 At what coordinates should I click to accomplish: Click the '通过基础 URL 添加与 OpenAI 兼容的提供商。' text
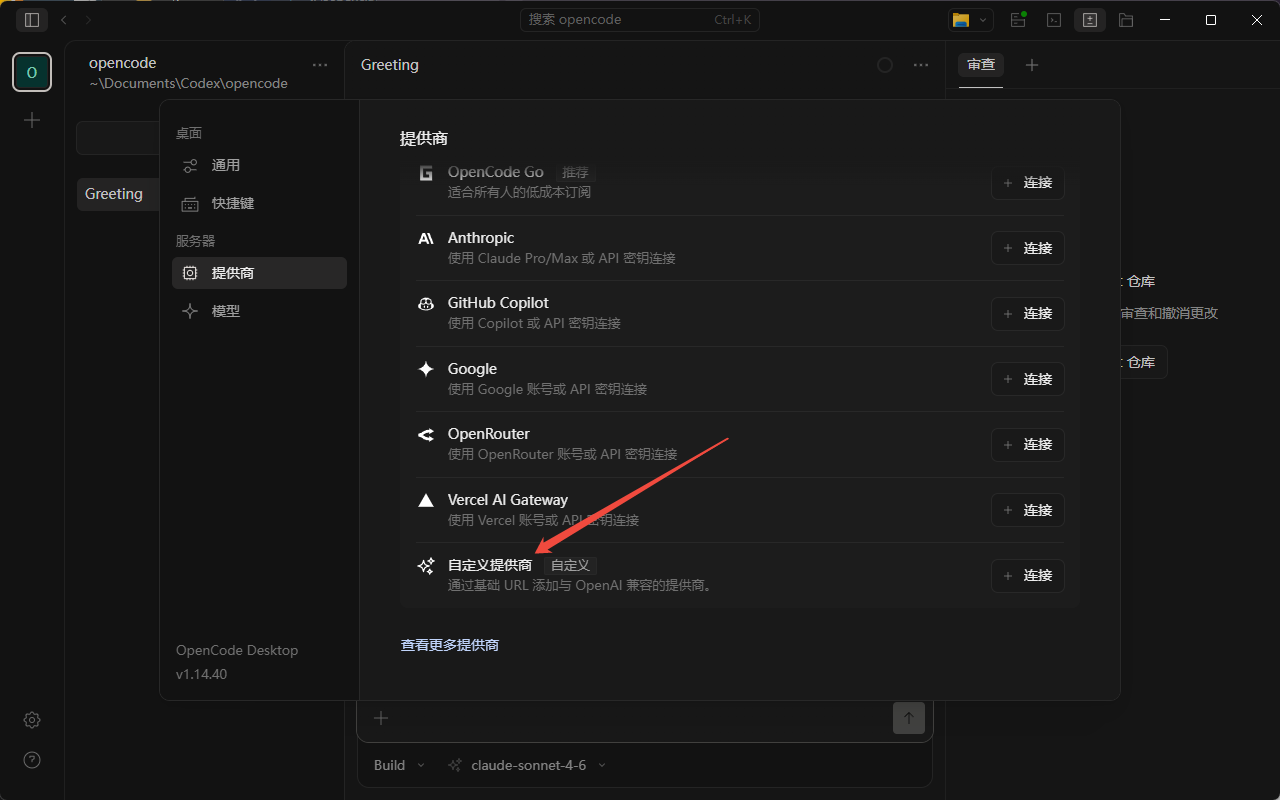coord(582,585)
